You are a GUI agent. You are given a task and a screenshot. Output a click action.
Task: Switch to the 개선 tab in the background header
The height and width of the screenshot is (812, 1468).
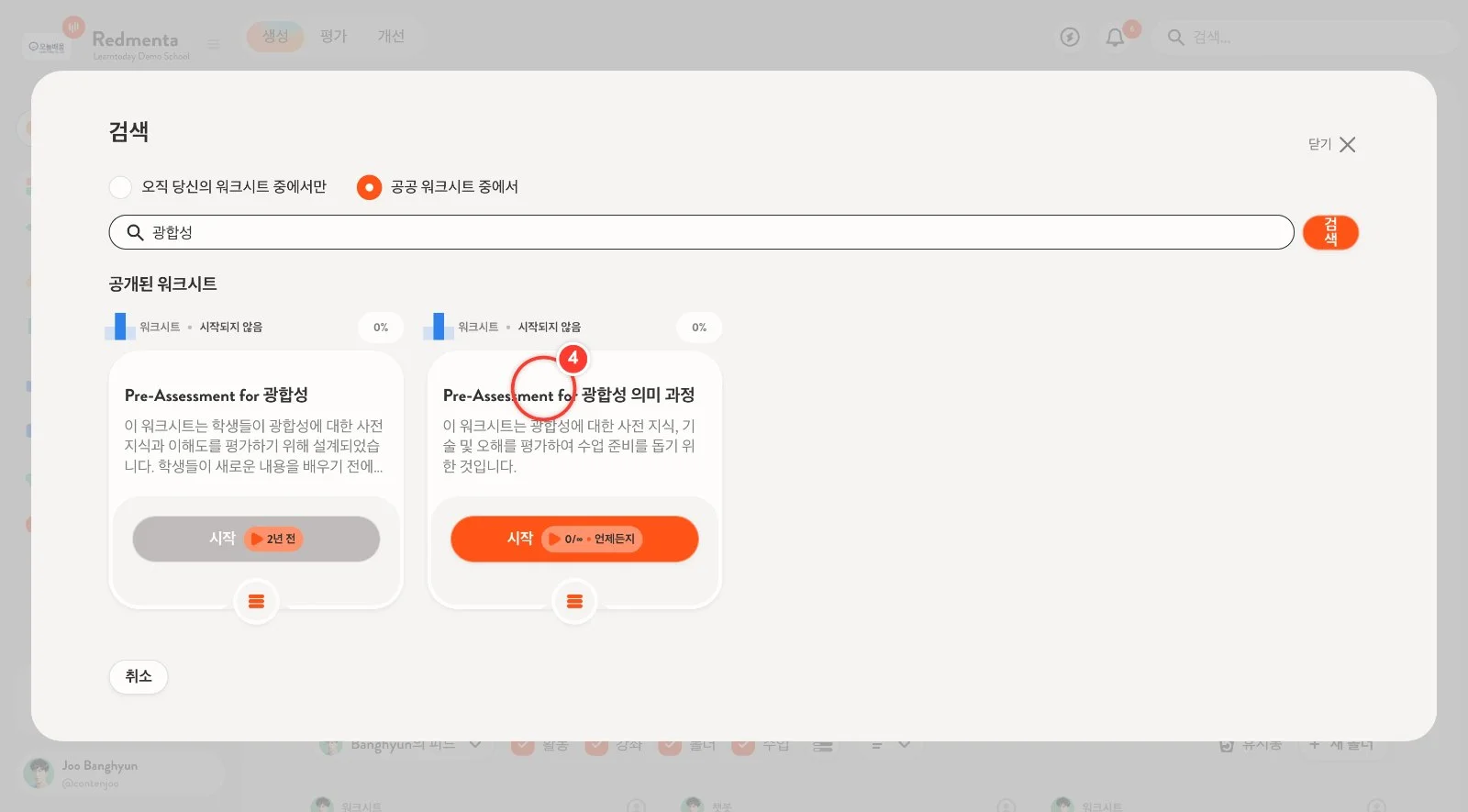(x=391, y=37)
